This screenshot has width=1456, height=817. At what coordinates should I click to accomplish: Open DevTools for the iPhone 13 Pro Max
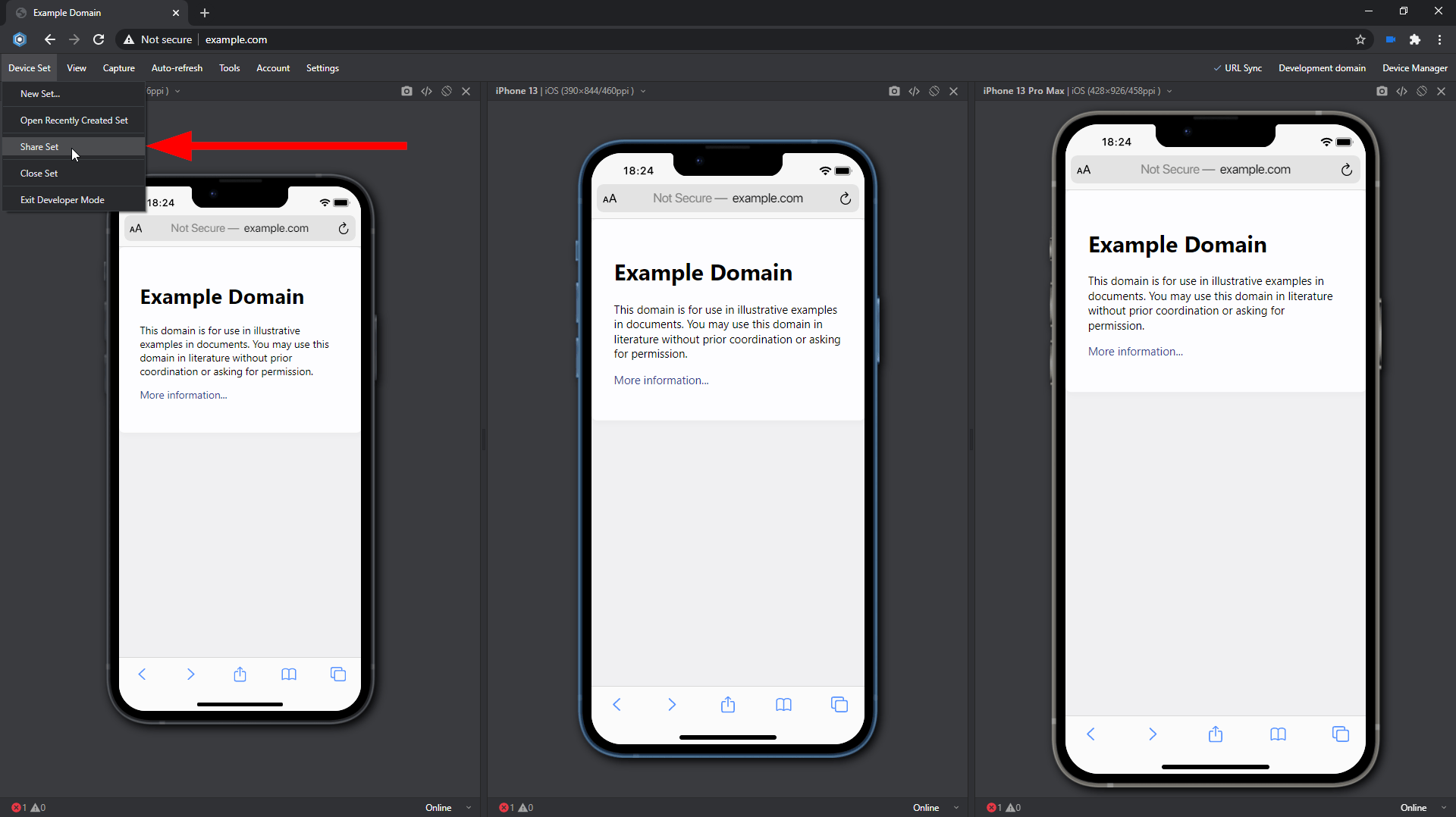click(x=1401, y=91)
